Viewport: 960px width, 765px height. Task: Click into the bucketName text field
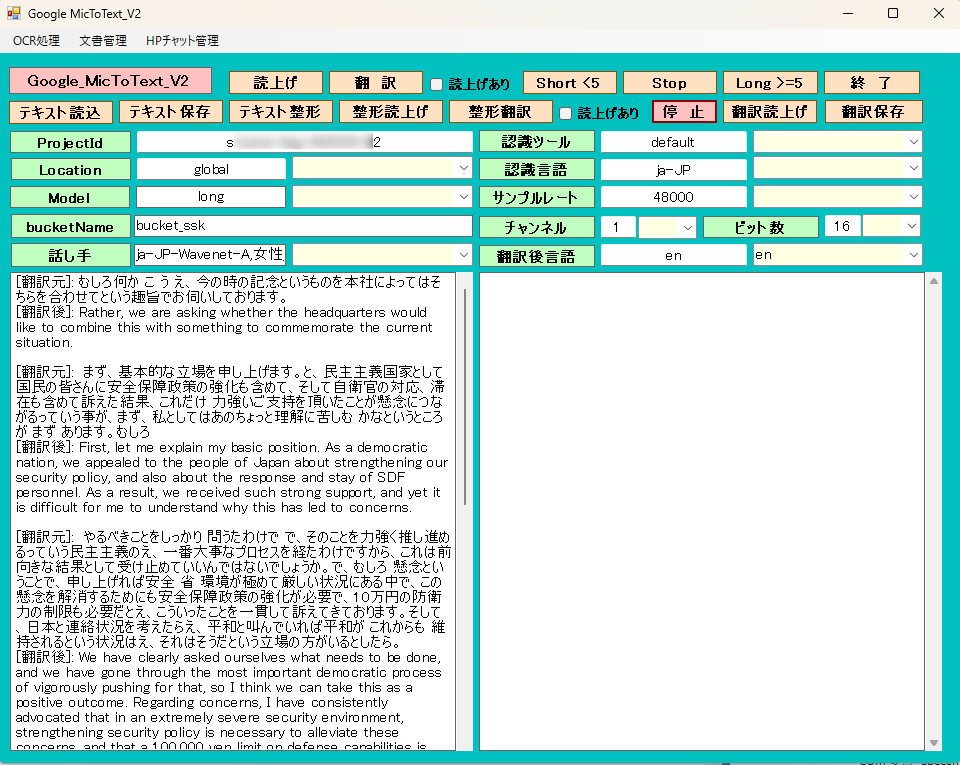pyautogui.click(x=303, y=226)
